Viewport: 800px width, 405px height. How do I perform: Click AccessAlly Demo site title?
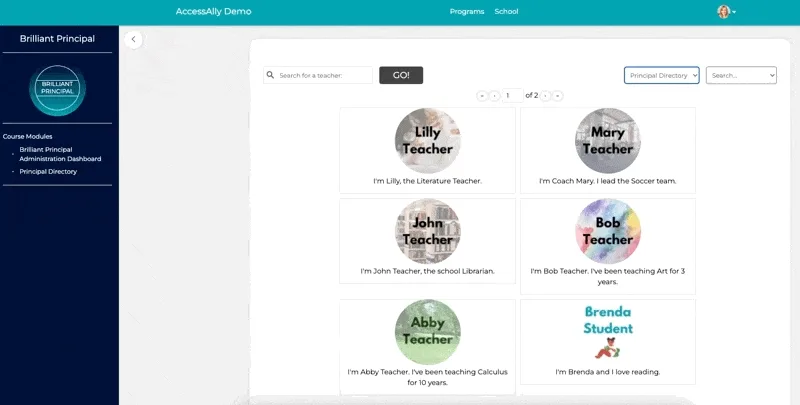(x=213, y=11)
